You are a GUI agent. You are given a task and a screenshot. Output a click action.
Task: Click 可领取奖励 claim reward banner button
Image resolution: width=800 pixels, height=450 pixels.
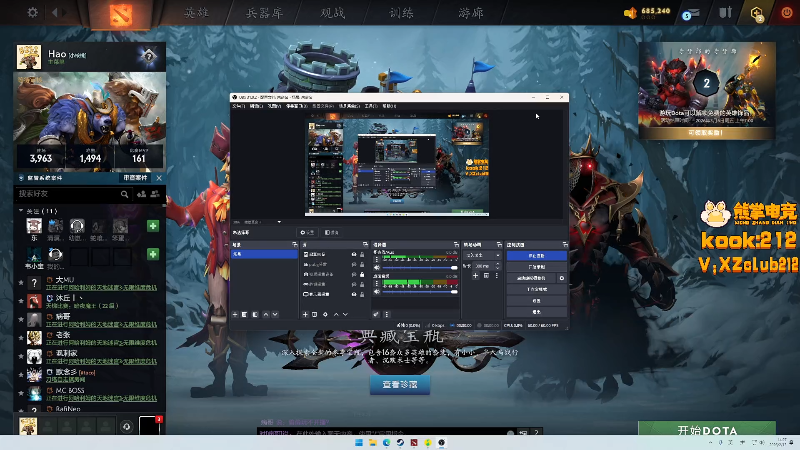pos(705,133)
